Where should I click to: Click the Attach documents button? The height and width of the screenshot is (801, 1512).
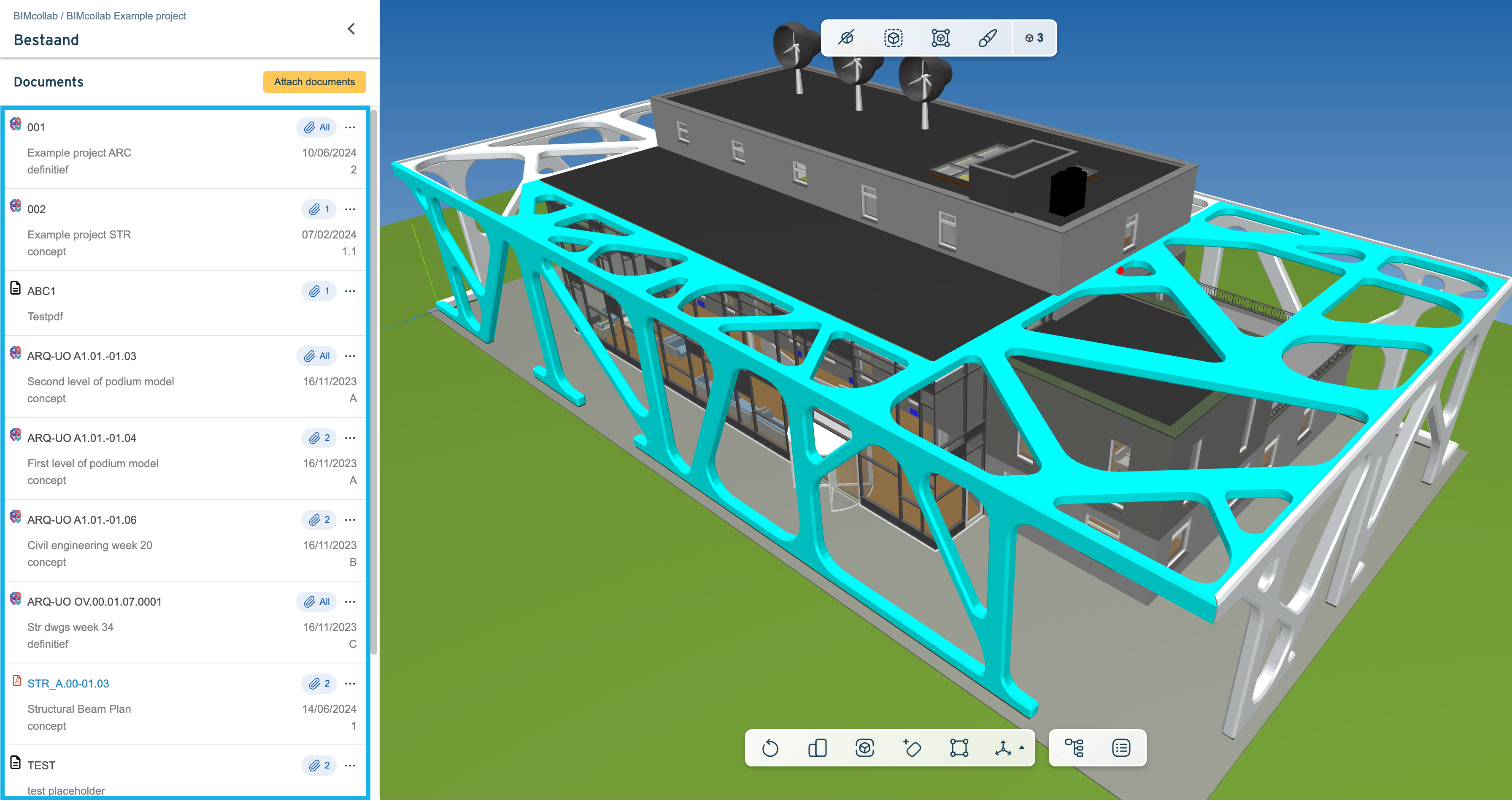click(314, 81)
